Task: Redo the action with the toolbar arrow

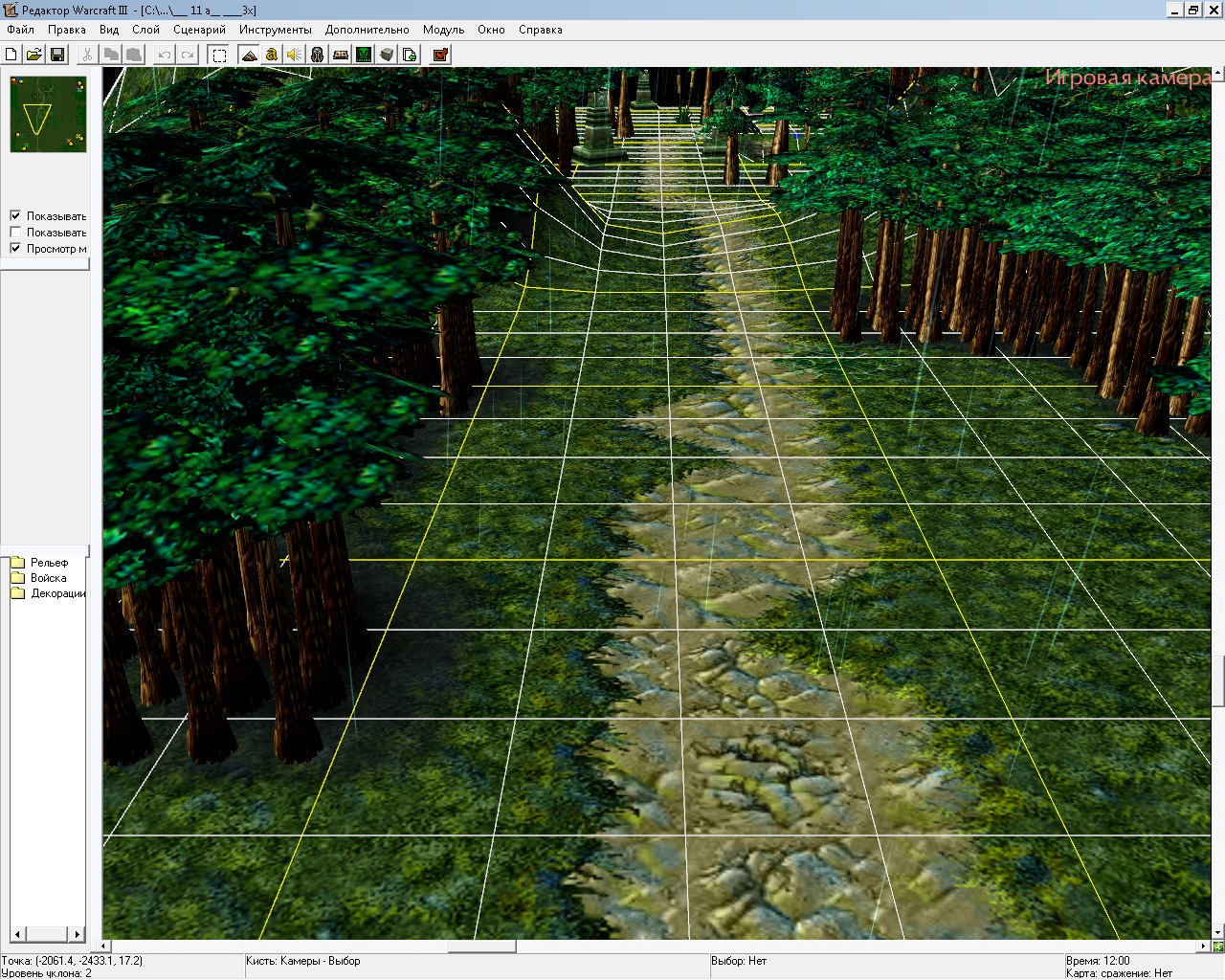Action: click(188, 55)
